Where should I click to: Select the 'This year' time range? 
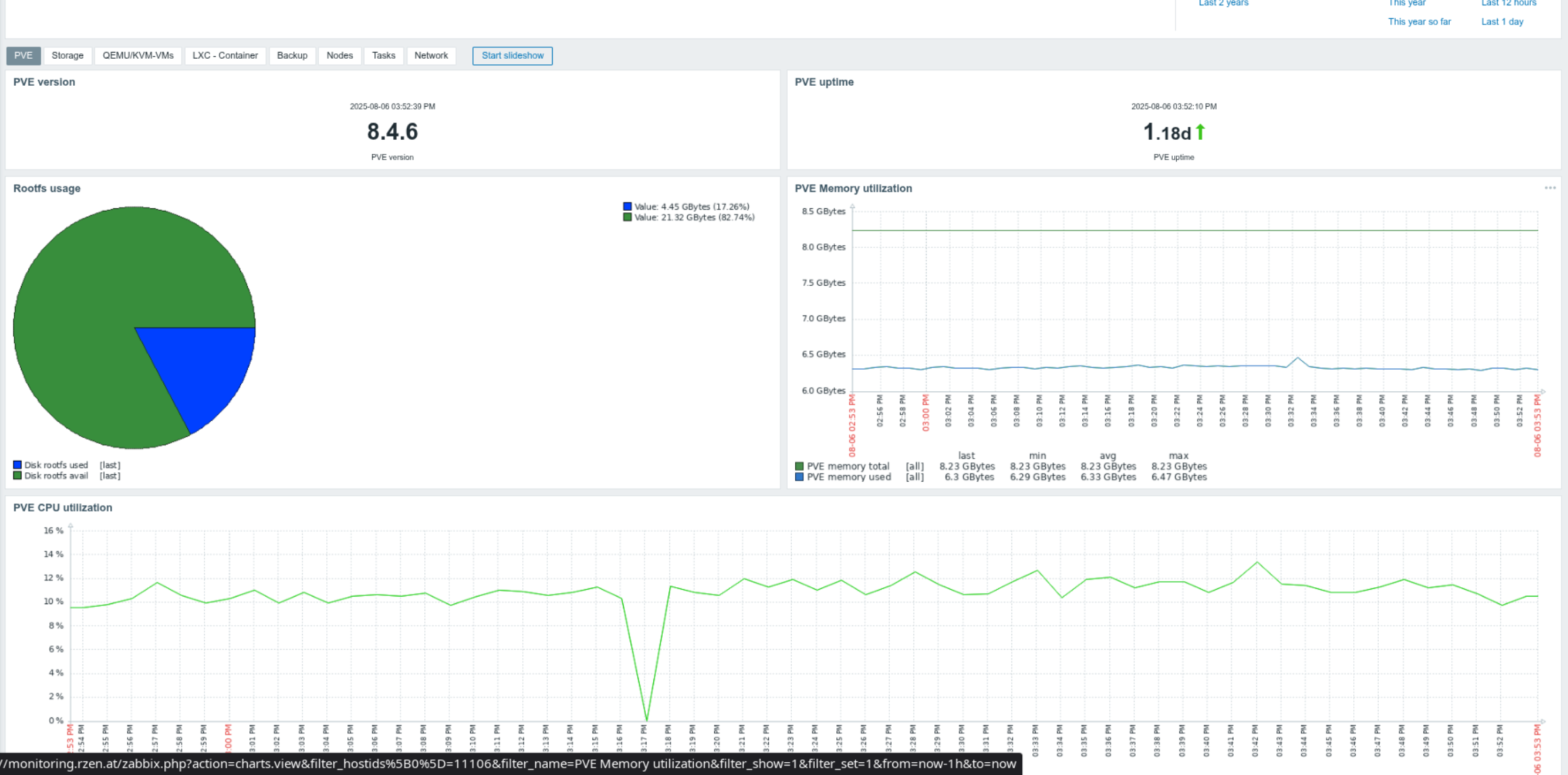(1407, 3)
